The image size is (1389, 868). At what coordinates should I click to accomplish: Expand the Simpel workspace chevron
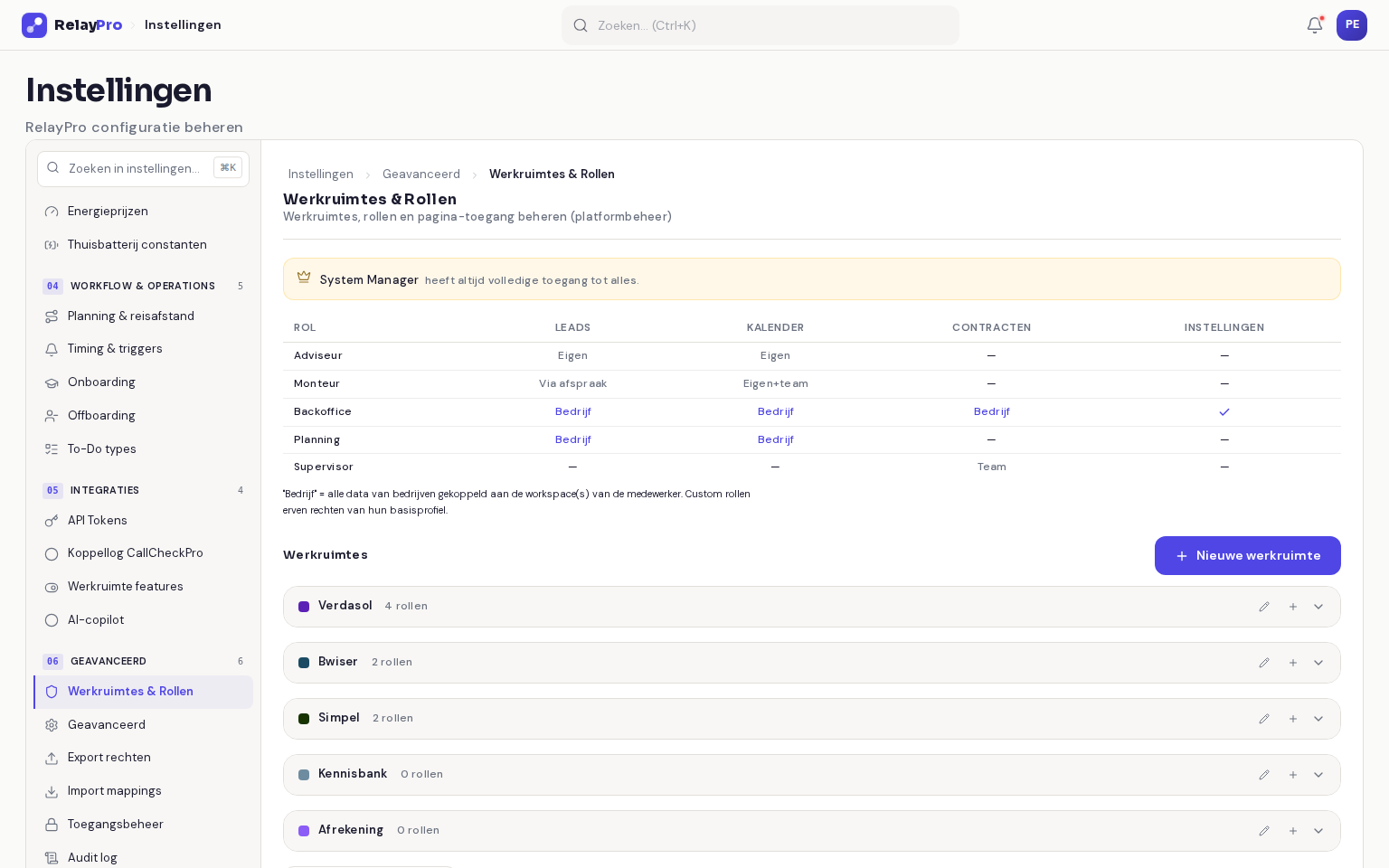pyautogui.click(x=1318, y=719)
